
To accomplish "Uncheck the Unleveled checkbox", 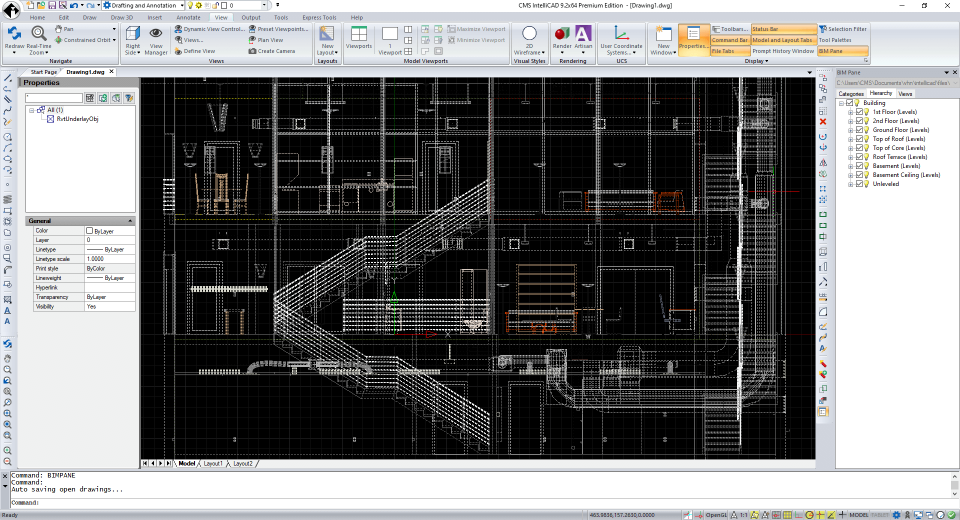I will [860, 184].
